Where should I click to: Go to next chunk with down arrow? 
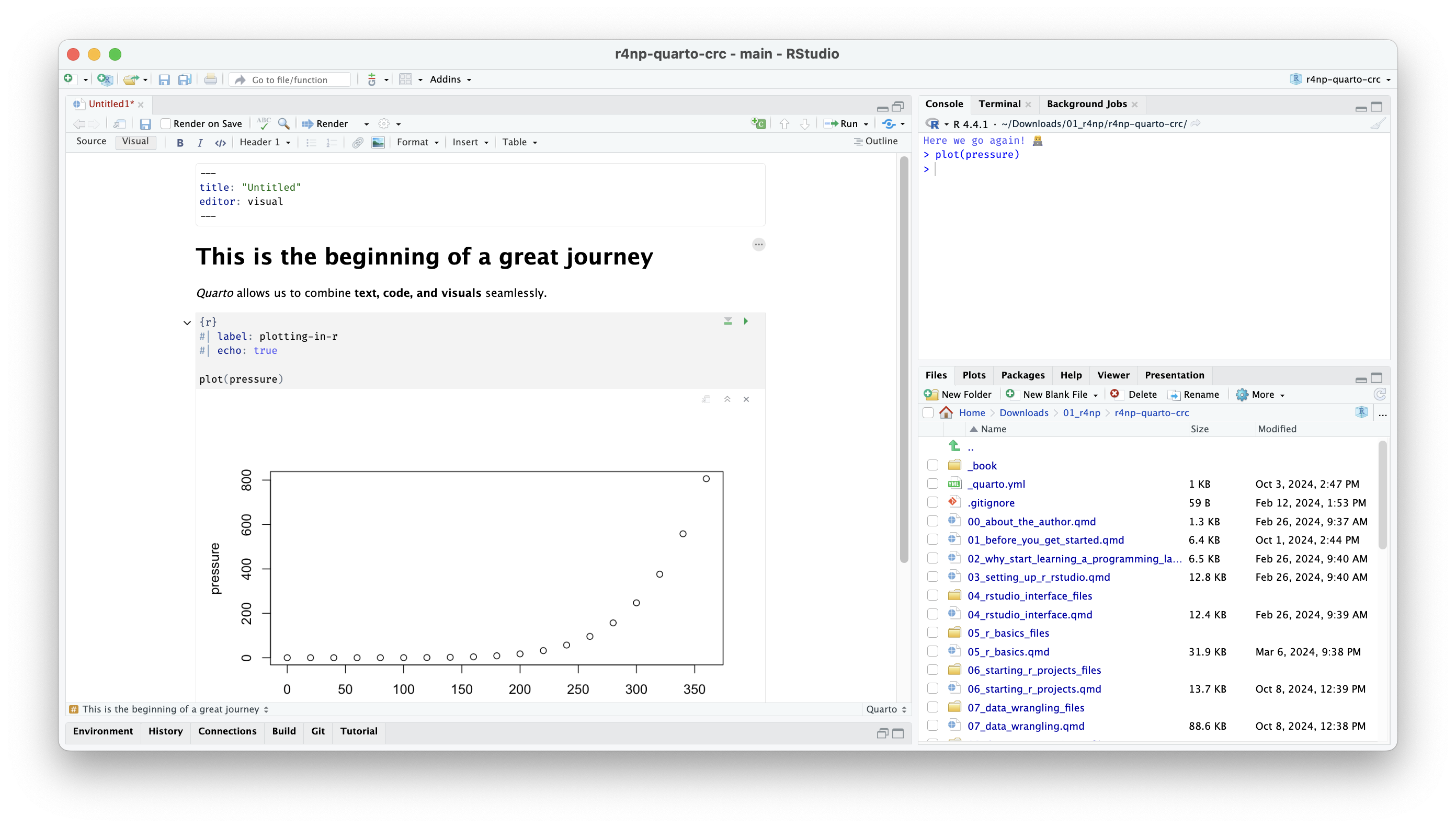coord(804,123)
